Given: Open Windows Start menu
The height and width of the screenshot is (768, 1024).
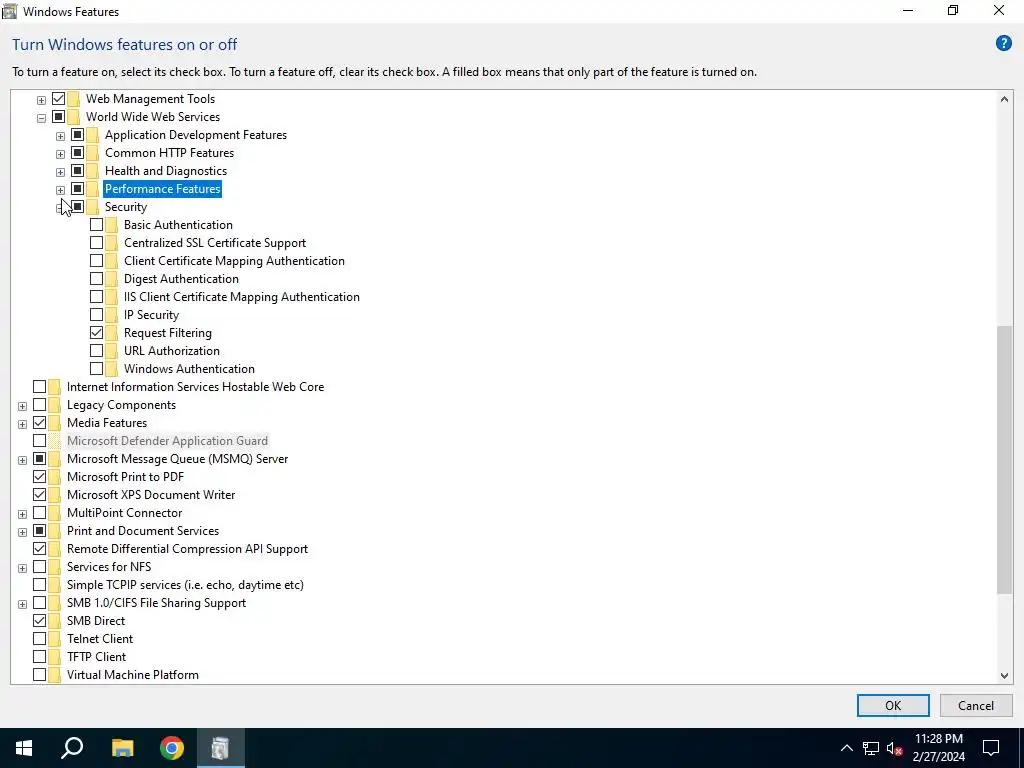Looking at the screenshot, I should 24,748.
